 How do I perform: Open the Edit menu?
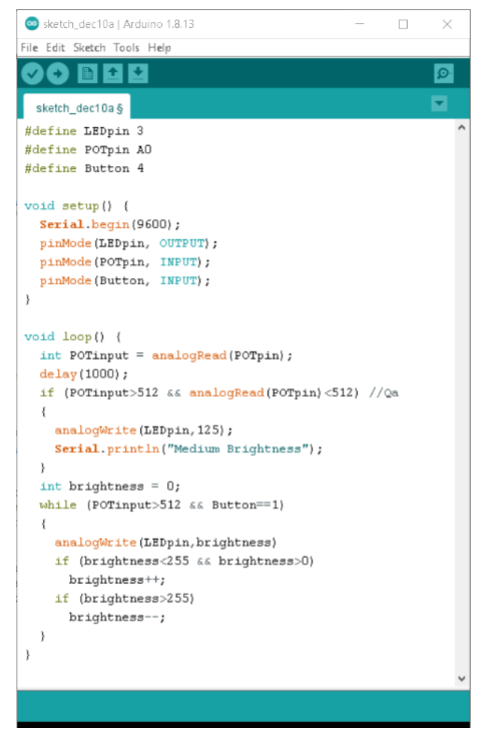coord(55,48)
